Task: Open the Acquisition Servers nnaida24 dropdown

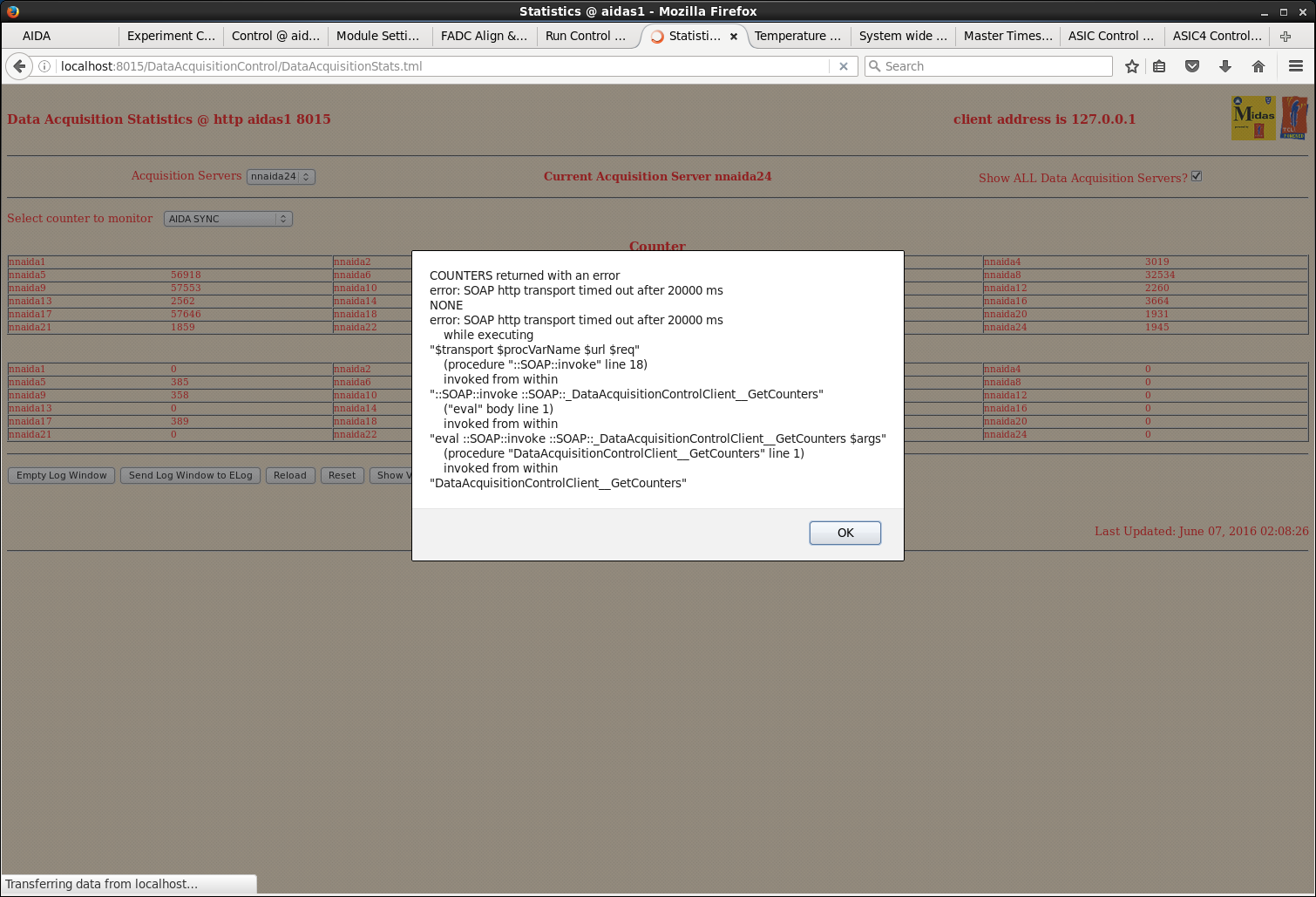Action: click(281, 176)
